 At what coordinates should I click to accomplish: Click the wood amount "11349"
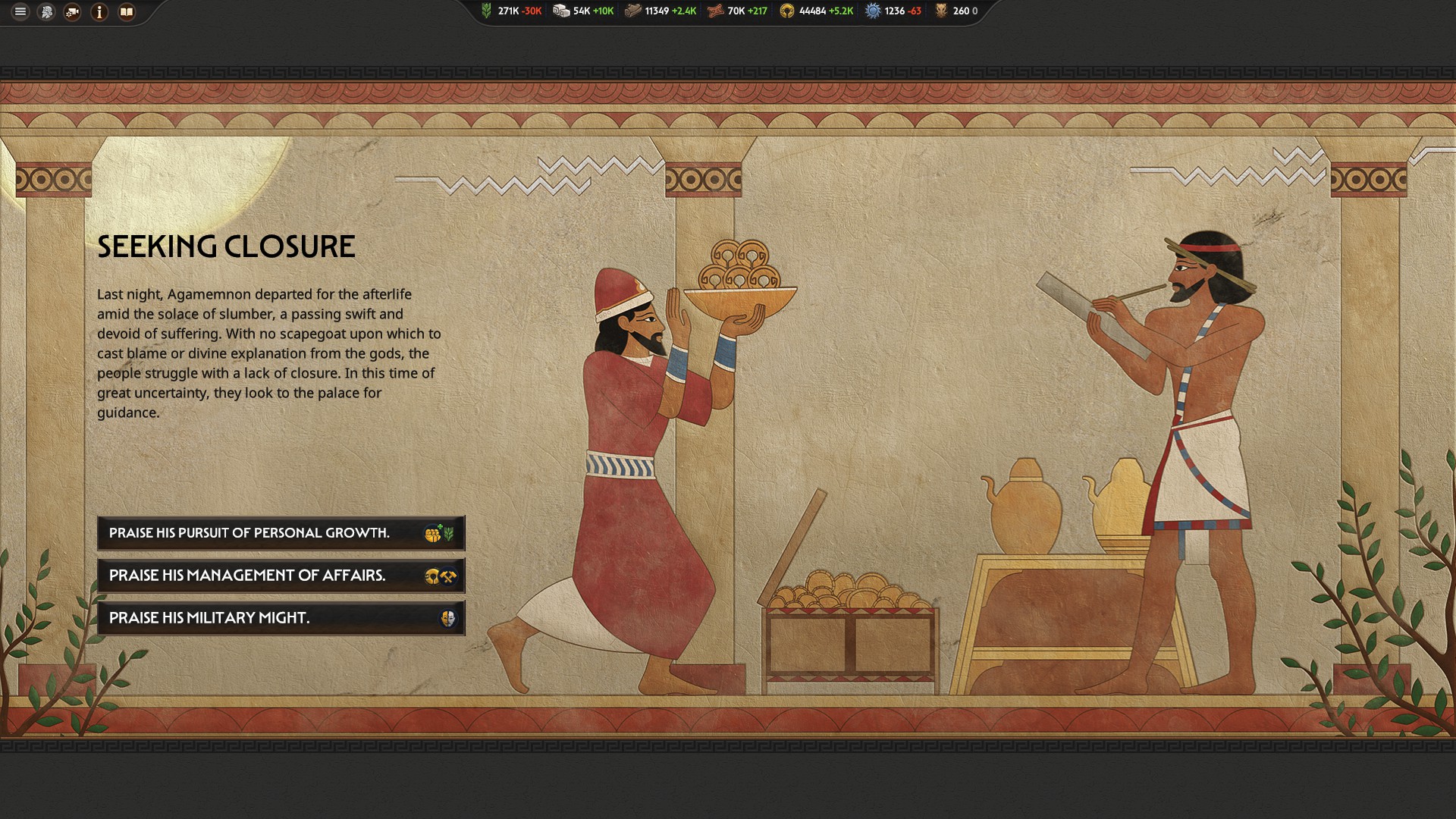(x=657, y=11)
